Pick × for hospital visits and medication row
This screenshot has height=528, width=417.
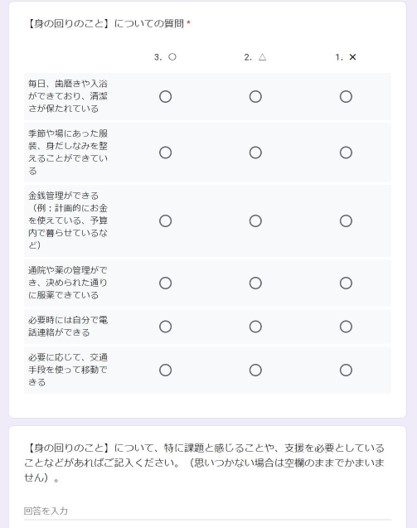[x=346, y=283]
